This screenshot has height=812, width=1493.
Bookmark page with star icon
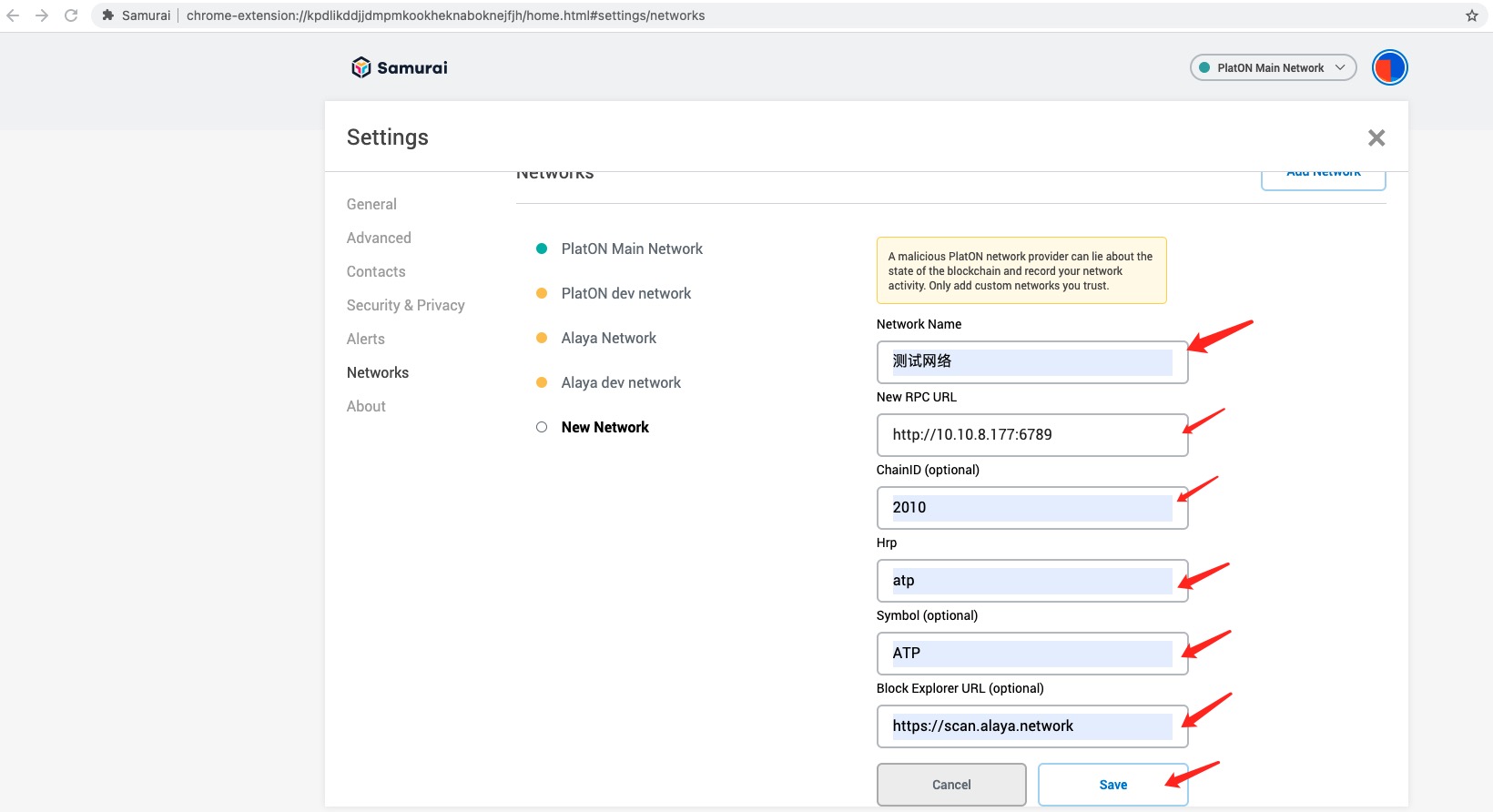1471,15
